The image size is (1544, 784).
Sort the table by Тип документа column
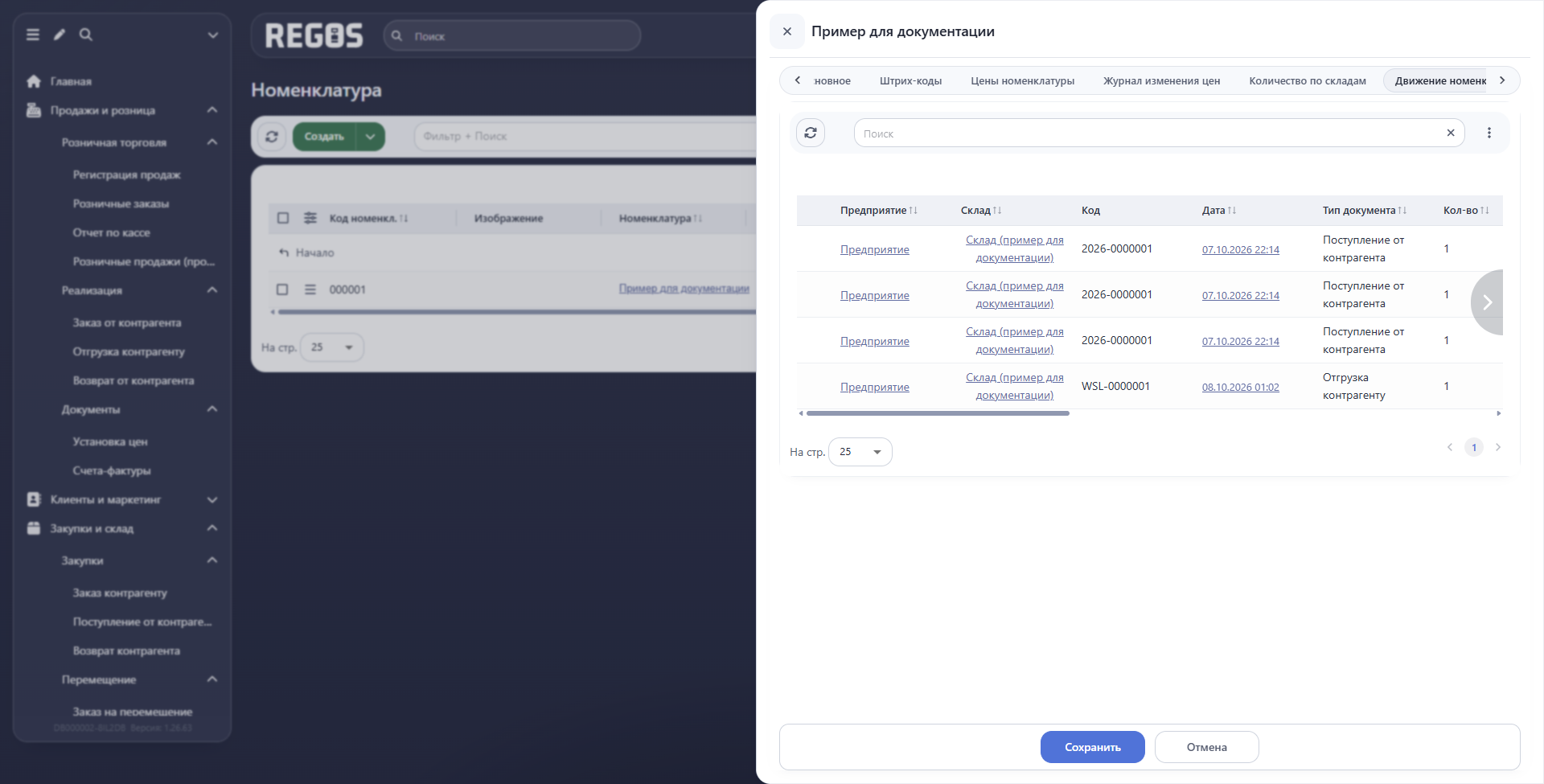[x=1364, y=211]
